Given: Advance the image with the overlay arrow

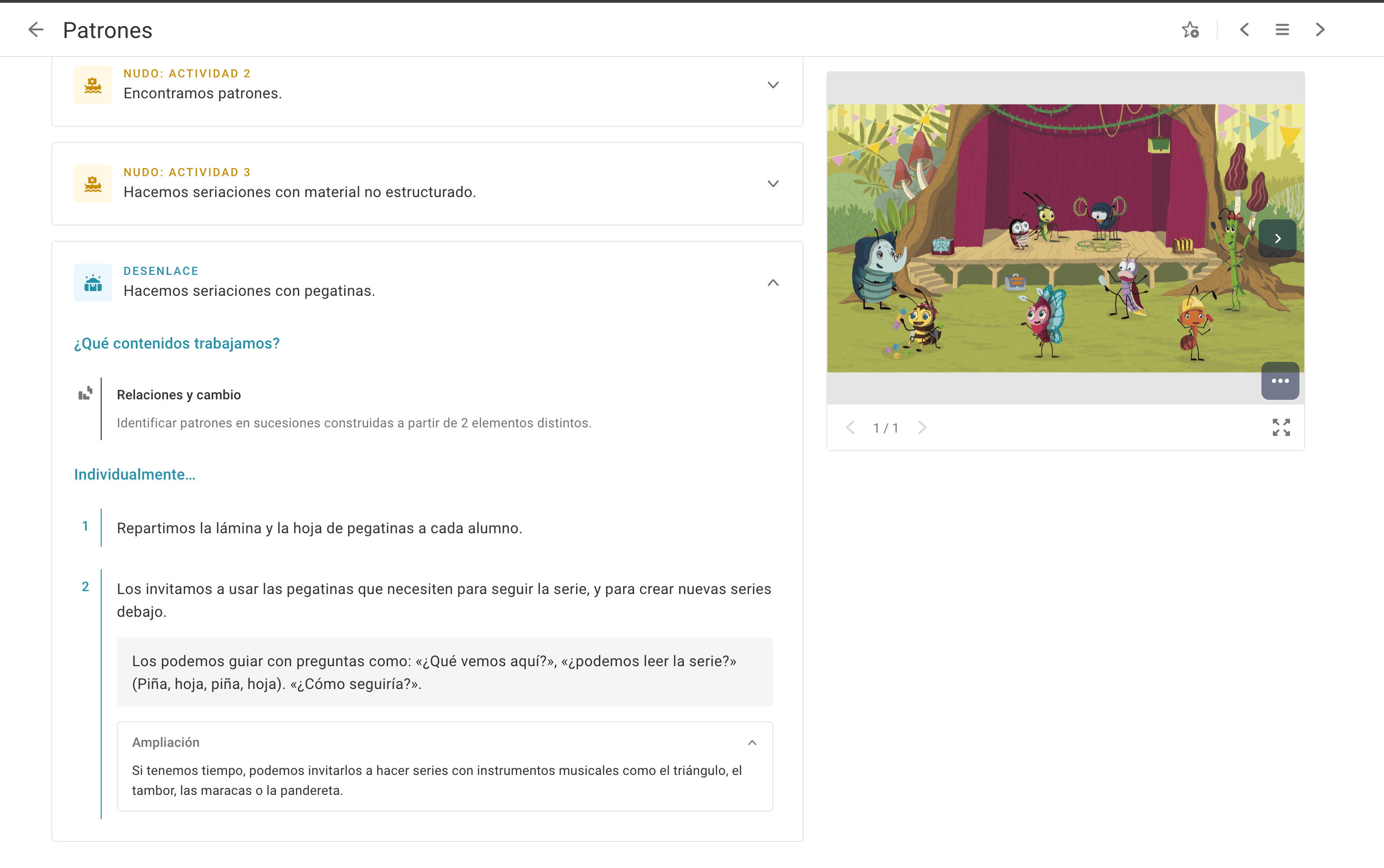Looking at the screenshot, I should point(1277,238).
